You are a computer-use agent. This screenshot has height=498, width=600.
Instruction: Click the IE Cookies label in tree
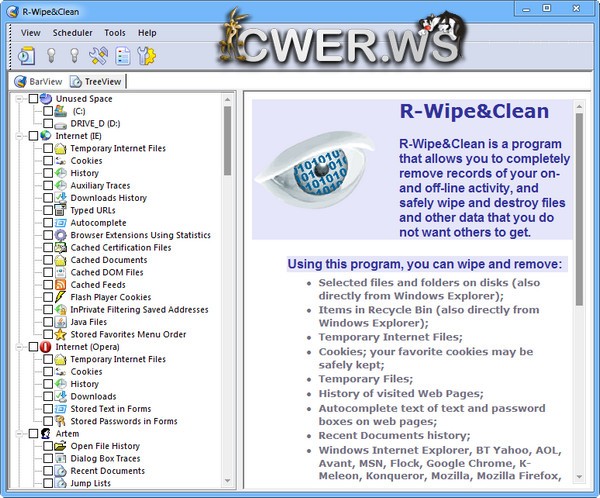point(86,161)
